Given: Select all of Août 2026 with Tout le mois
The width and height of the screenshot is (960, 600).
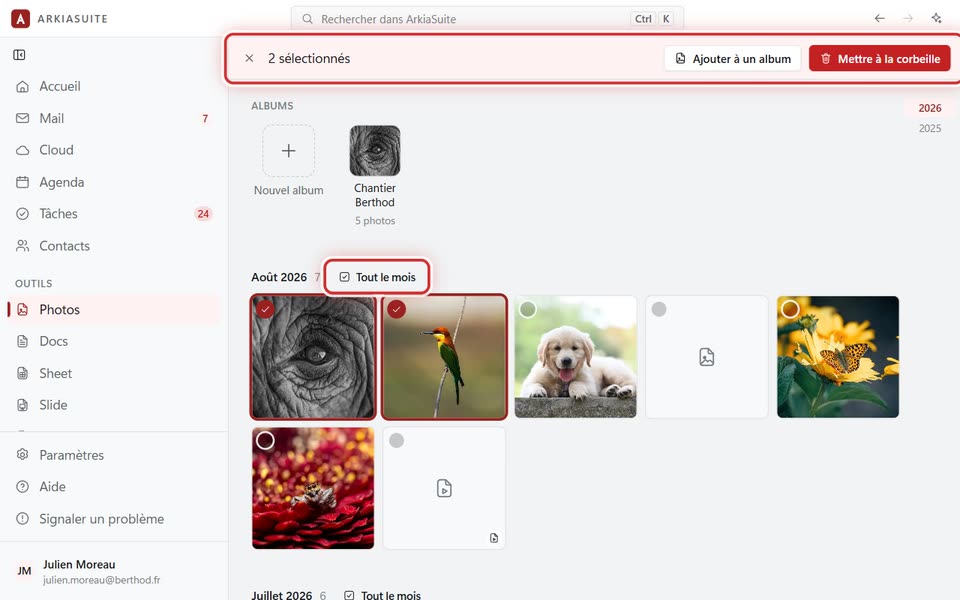Looking at the screenshot, I should pyautogui.click(x=377, y=277).
